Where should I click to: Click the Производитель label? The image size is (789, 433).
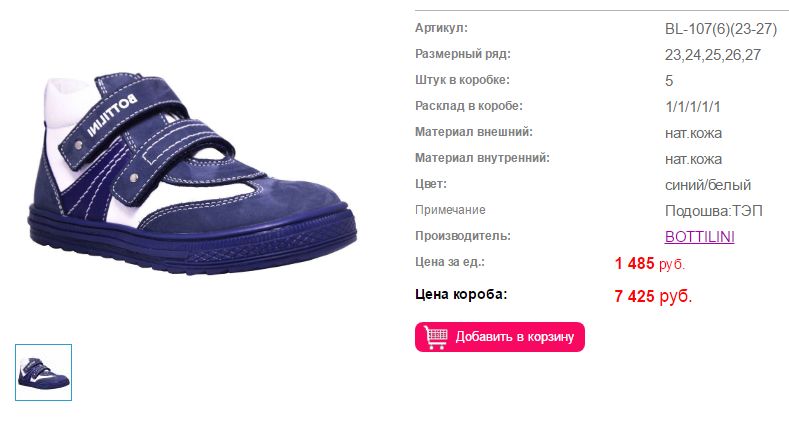pyautogui.click(x=462, y=236)
